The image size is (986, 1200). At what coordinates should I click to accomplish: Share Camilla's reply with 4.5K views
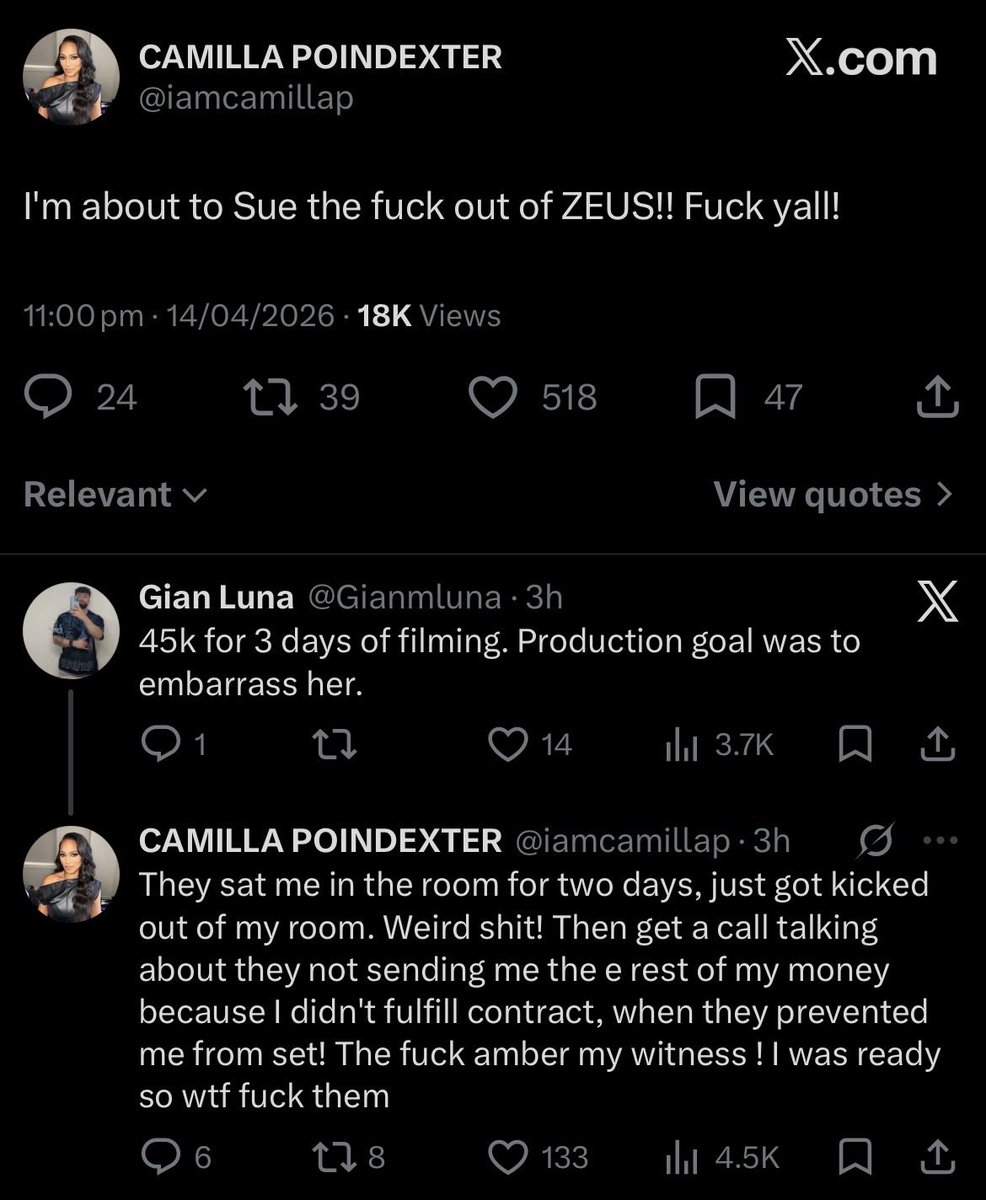[x=938, y=1157]
